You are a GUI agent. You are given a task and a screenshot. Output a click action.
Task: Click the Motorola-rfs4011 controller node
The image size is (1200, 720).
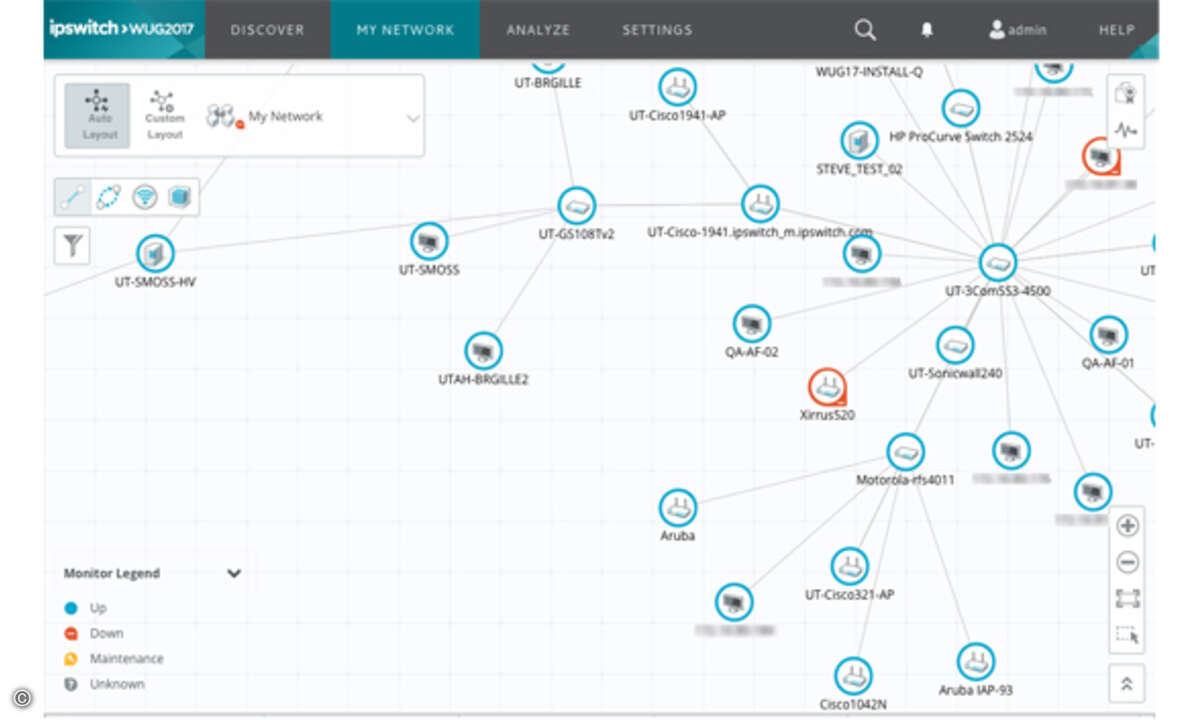905,452
